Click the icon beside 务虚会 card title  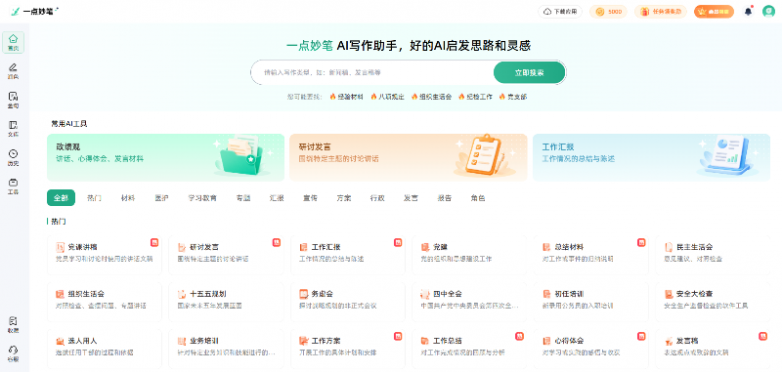pyautogui.click(x=303, y=294)
